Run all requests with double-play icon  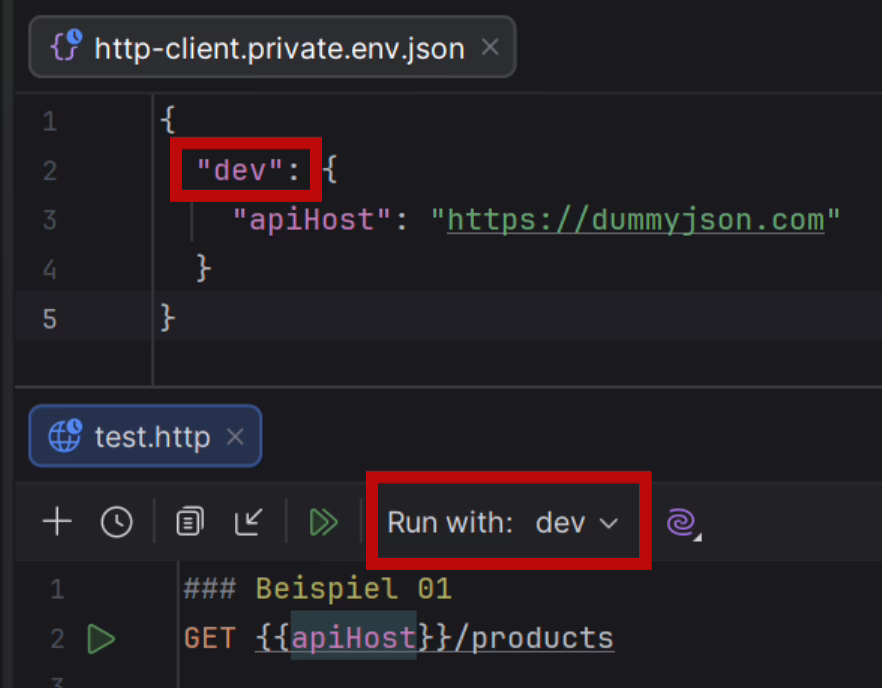pyautogui.click(x=323, y=522)
